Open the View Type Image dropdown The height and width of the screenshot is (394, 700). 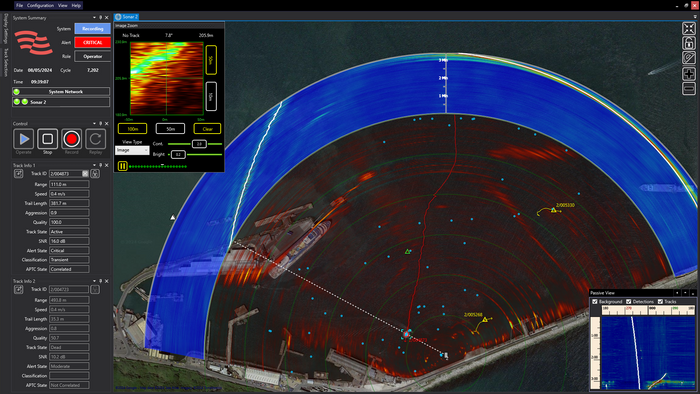[132, 150]
